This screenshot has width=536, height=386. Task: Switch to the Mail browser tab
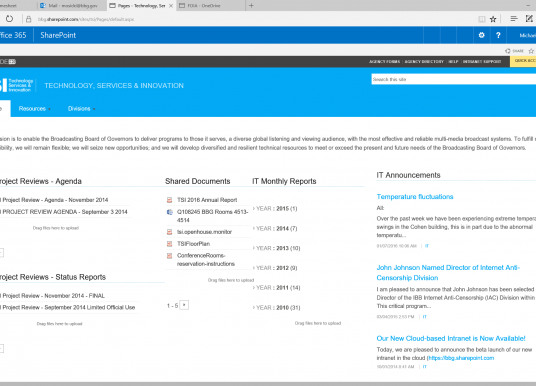click(72, 6)
